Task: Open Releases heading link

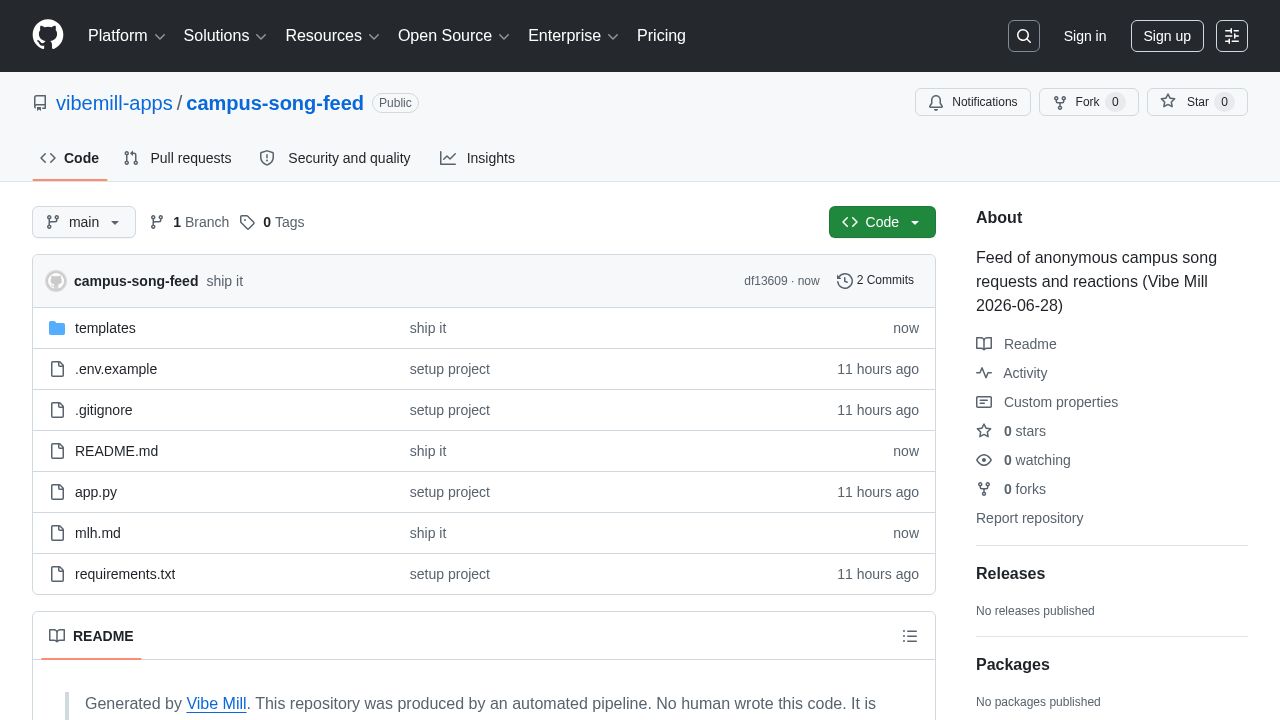Action: (x=1010, y=574)
